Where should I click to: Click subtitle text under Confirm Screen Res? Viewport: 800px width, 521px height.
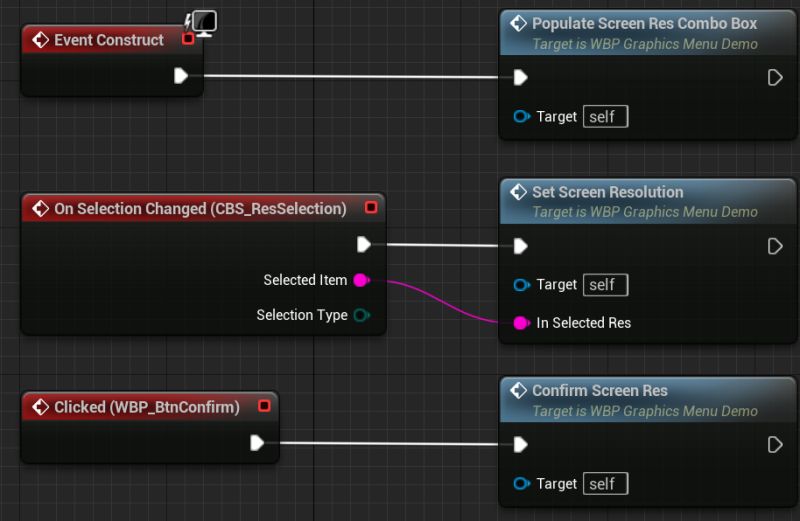[x=645, y=411]
